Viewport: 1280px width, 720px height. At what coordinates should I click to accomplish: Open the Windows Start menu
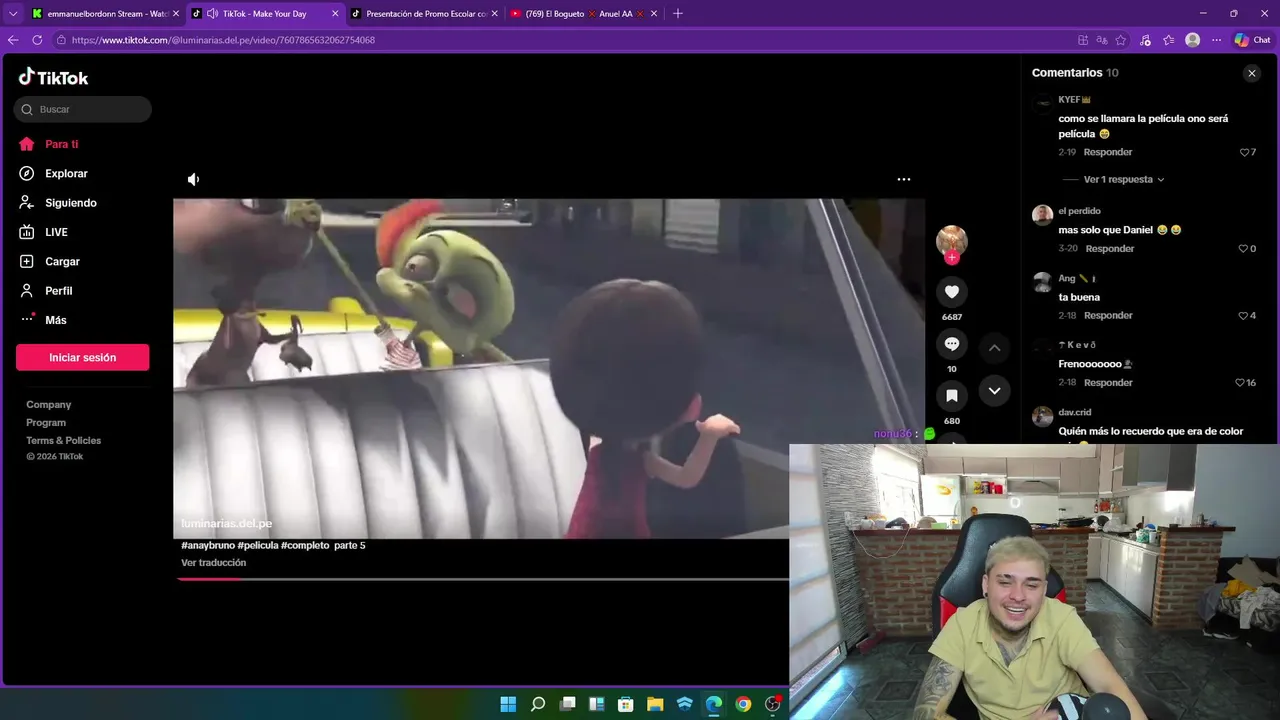click(508, 704)
